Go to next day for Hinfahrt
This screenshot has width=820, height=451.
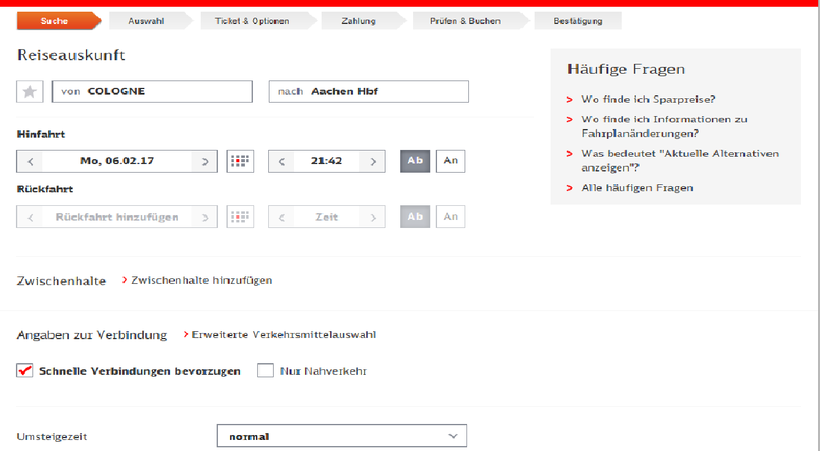tap(205, 161)
